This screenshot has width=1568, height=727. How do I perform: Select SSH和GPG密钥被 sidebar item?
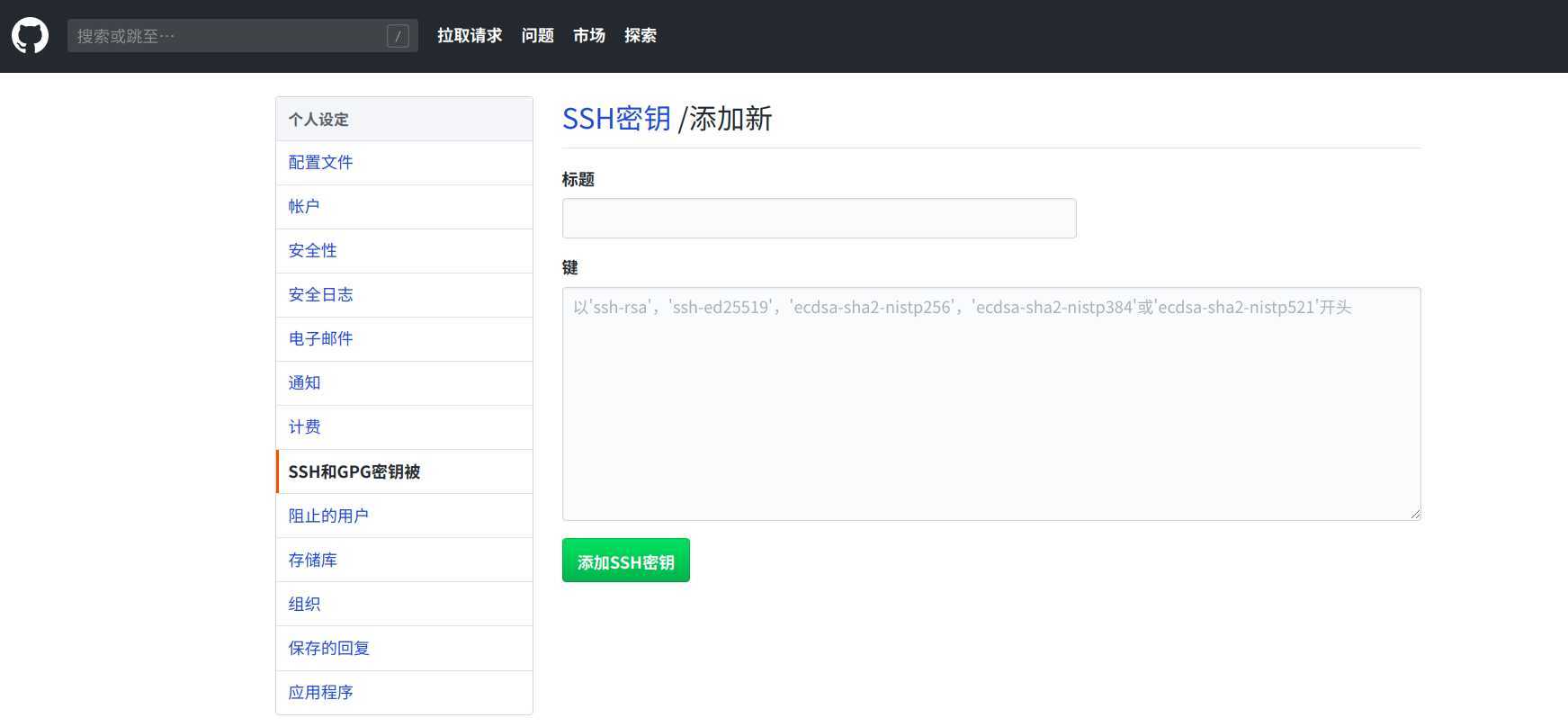pyautogui.click(x=404, y=471)
